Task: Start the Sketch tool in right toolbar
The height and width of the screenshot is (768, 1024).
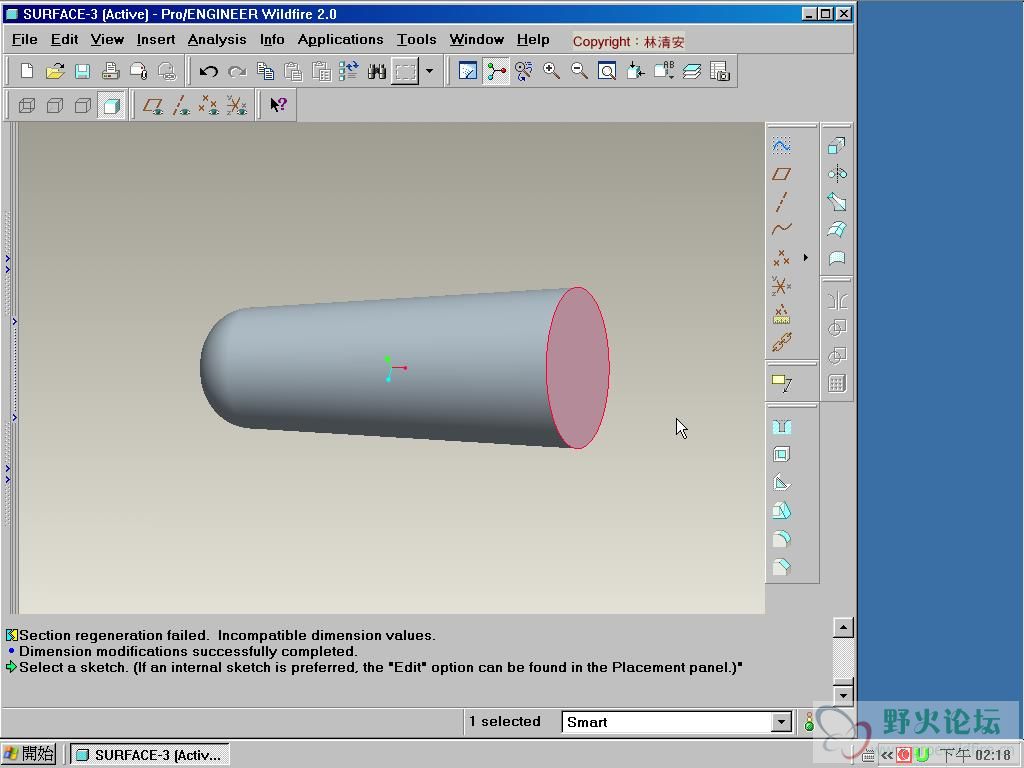Action: coord(782,145)
